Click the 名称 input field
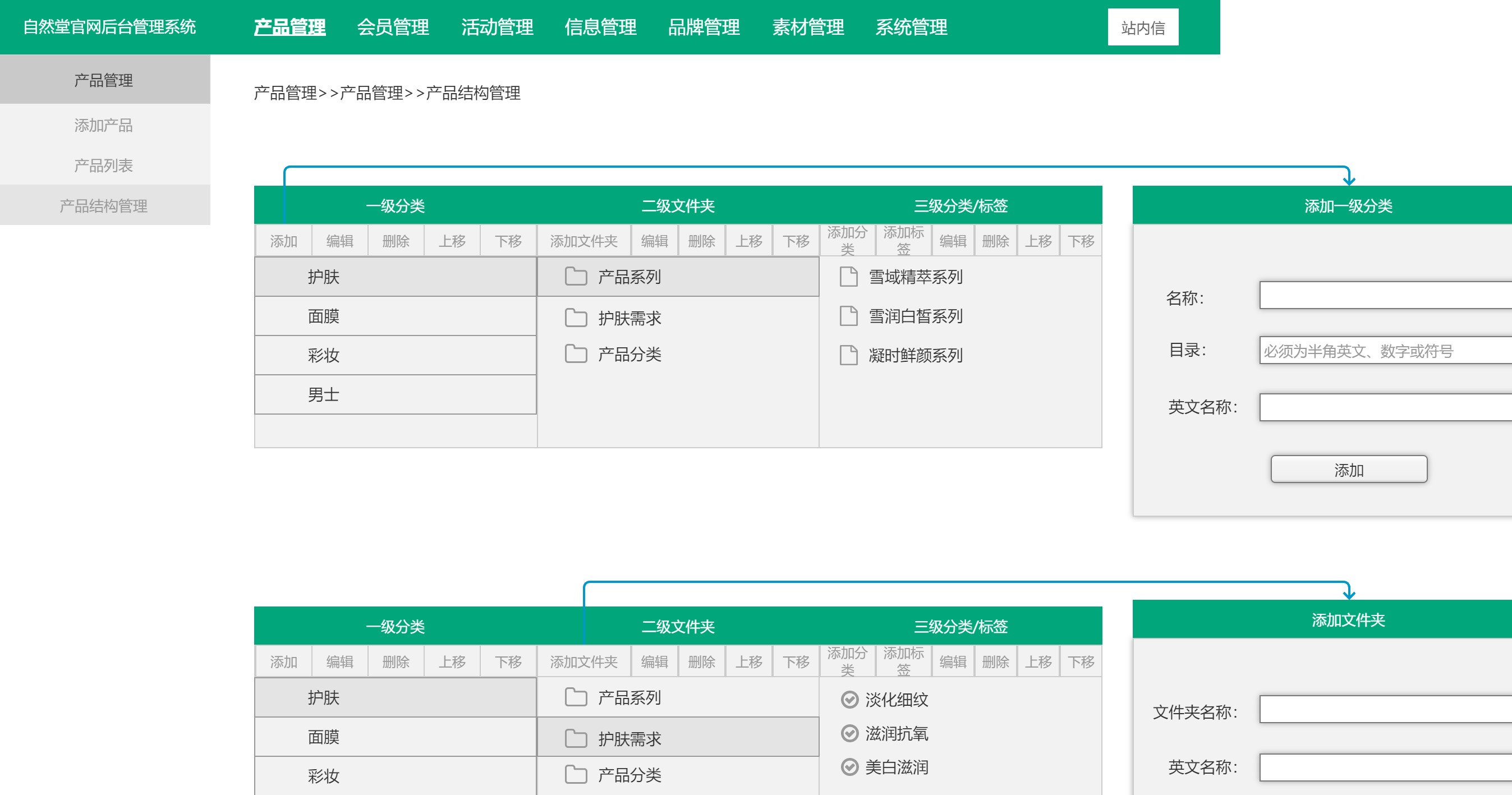The image size is (1512, 795). pyautogui.click(x=1385, y=295)
